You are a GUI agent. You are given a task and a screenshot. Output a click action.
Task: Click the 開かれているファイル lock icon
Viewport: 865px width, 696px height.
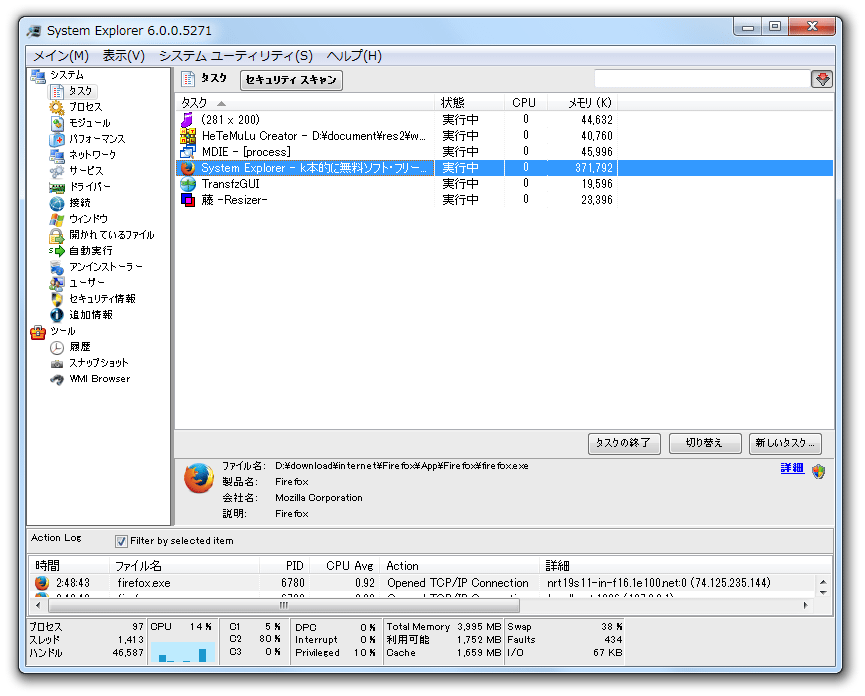pyautogui.click(x=57, y=235)
